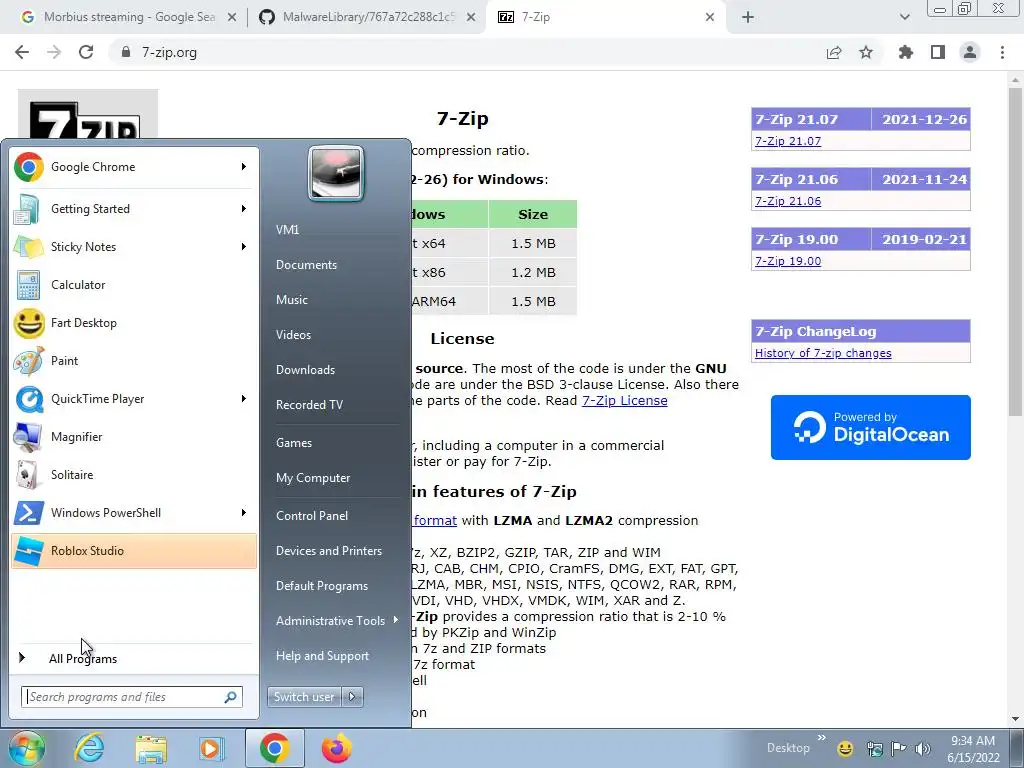This screenshot has height=768, width=1024.
Task: Open Internet Explorer in taskbar
Action: point(89,749)
